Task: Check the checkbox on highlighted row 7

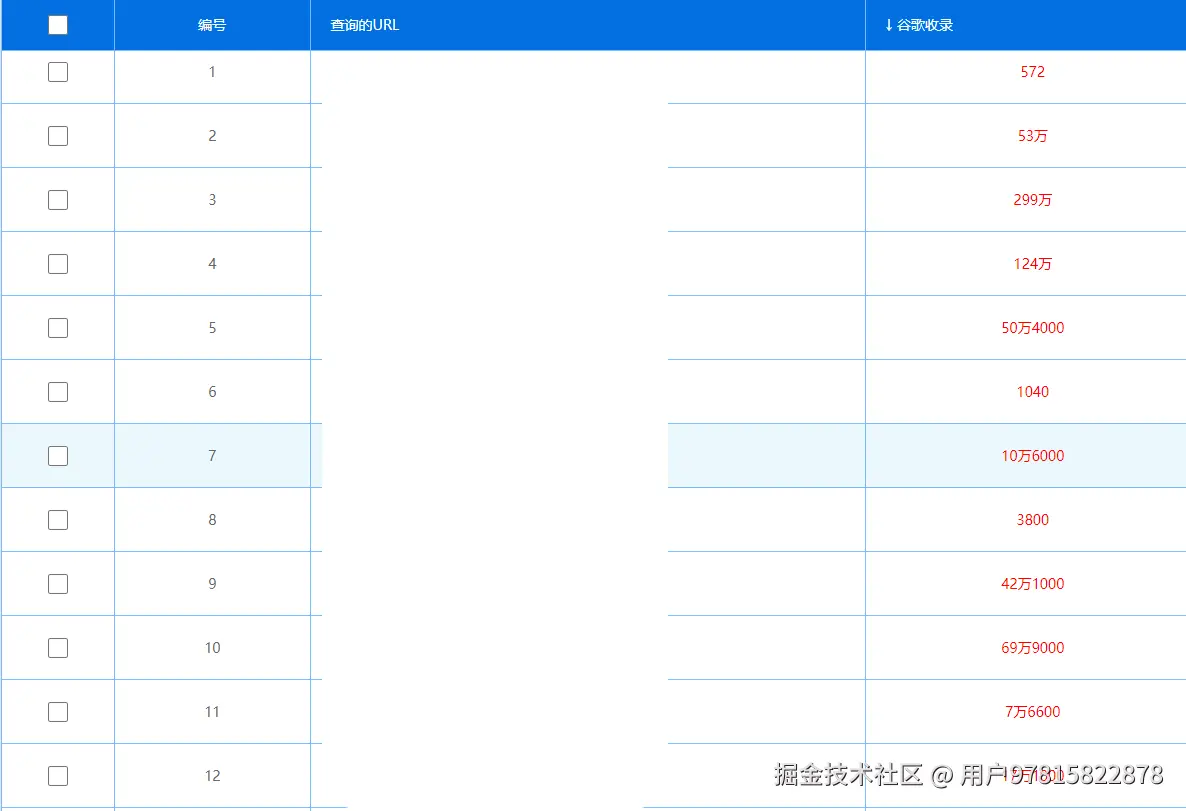Action: tap(57, 455)
